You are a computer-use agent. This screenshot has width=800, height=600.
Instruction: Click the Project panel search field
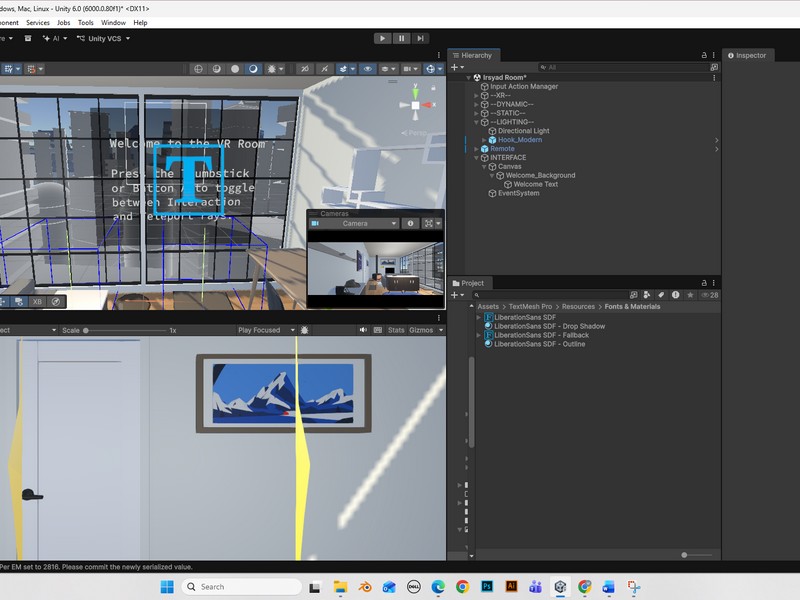coord(550,295)
